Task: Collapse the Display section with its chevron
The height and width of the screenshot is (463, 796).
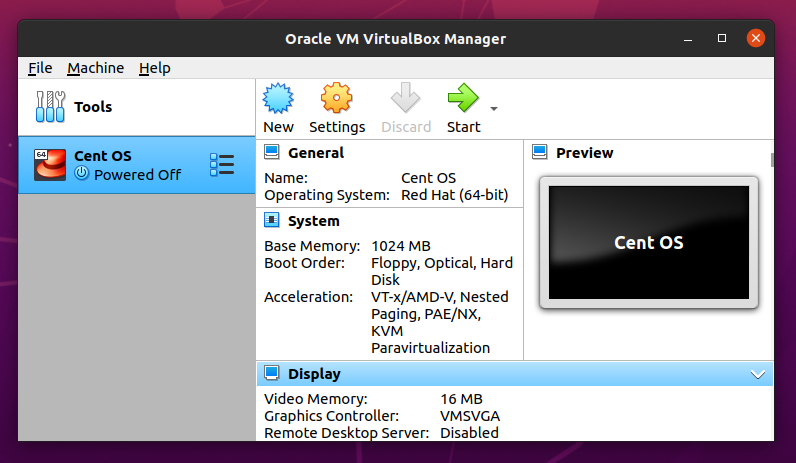Action: pos(758,374)
